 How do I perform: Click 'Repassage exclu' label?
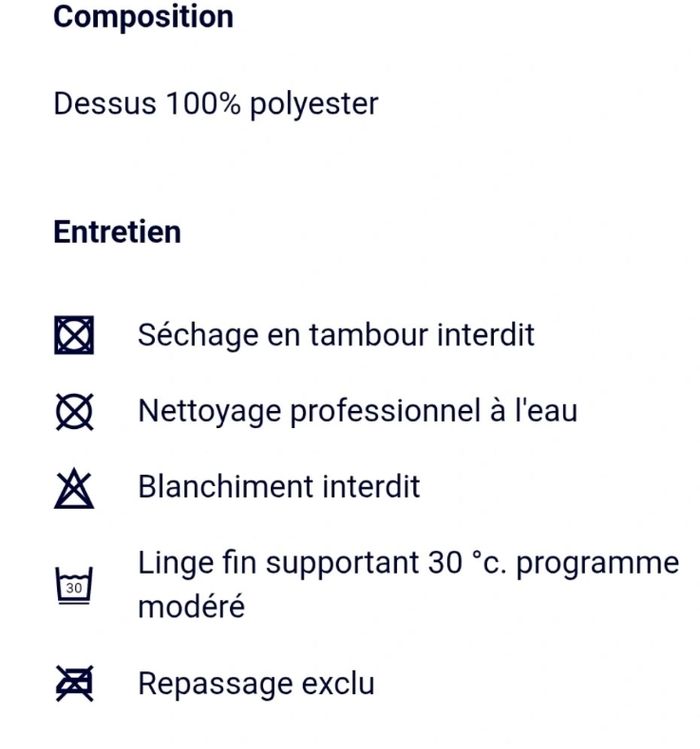[256, 684]
